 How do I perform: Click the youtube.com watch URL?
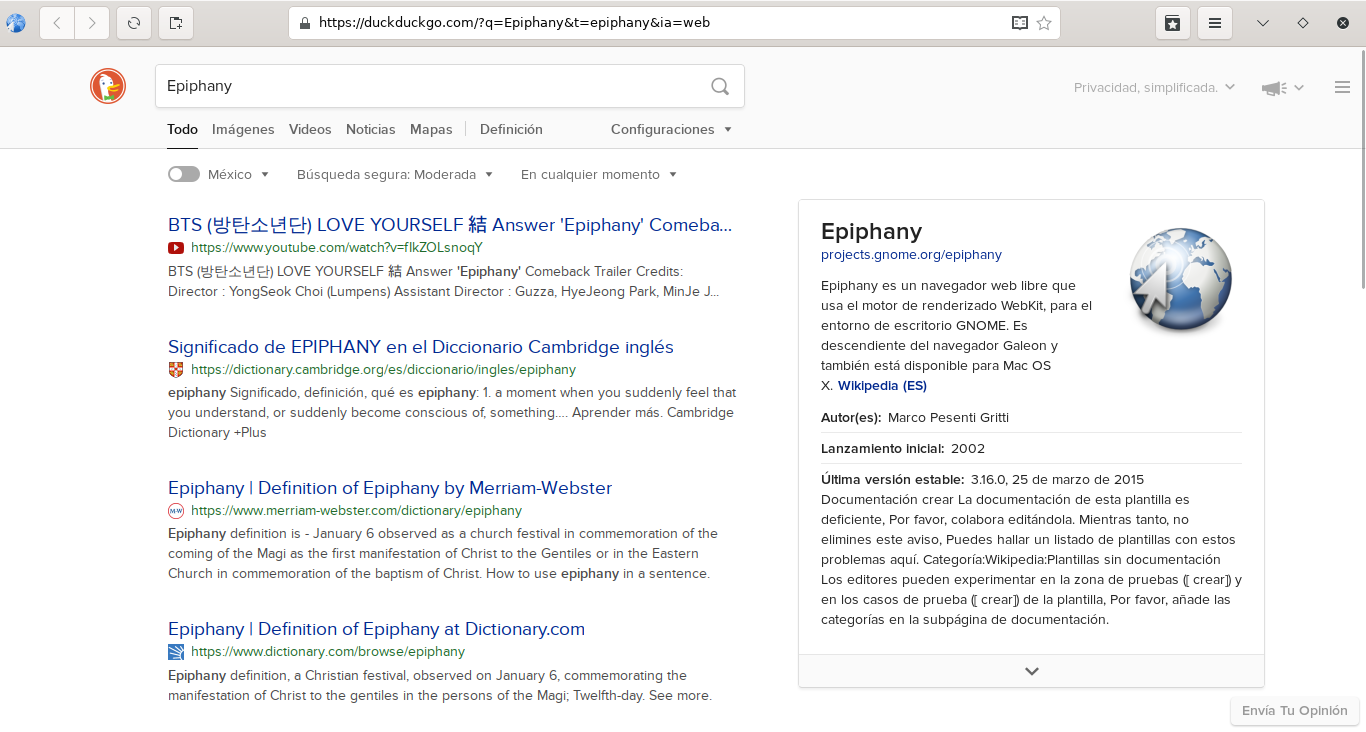point(337,248)
